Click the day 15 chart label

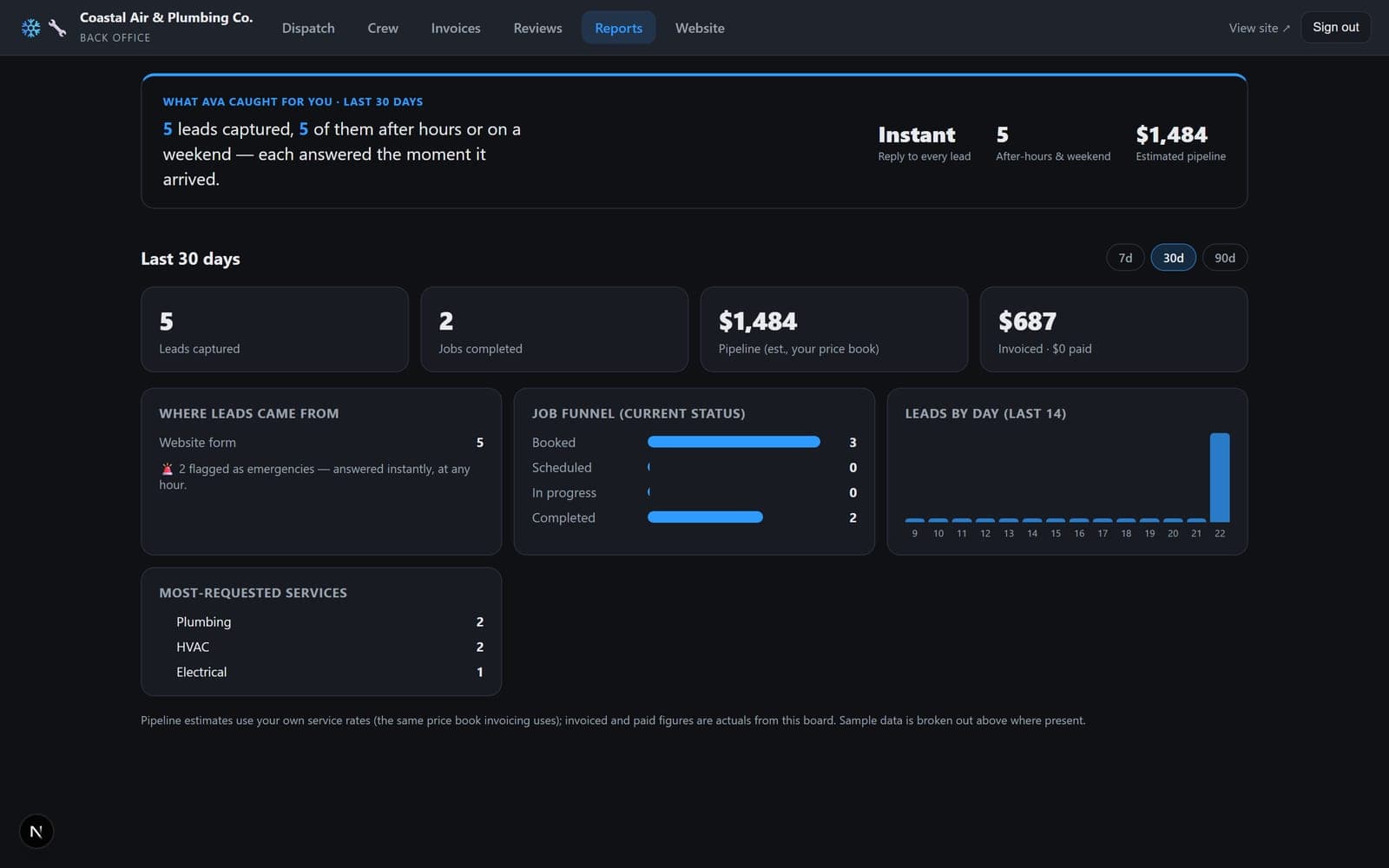[1056, 534]
